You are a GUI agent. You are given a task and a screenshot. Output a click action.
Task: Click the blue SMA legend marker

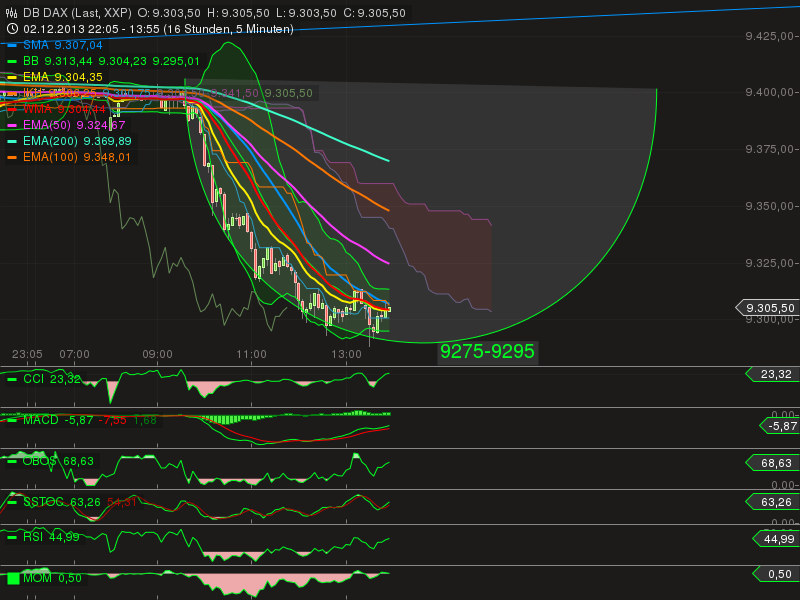click(12, 45)
